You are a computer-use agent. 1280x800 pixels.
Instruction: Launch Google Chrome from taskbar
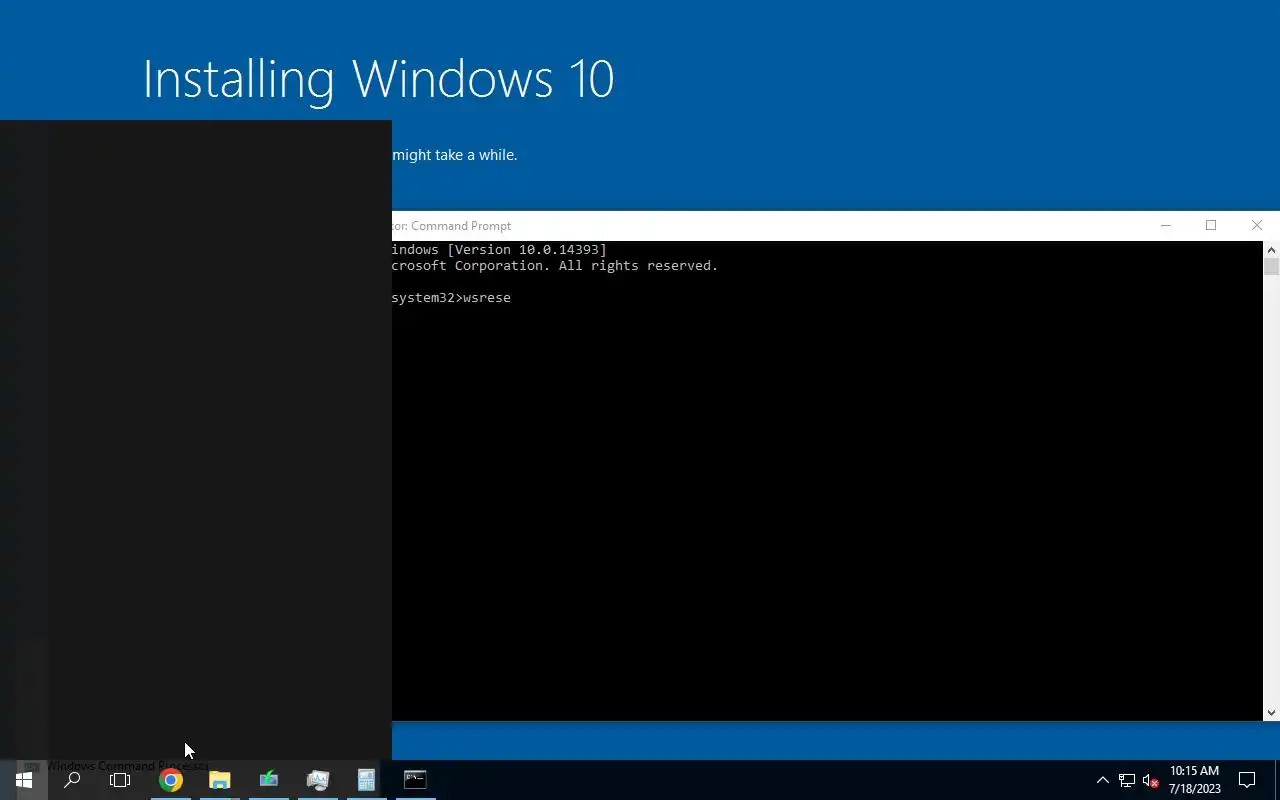pyautogui.click(x=171, y=780)
